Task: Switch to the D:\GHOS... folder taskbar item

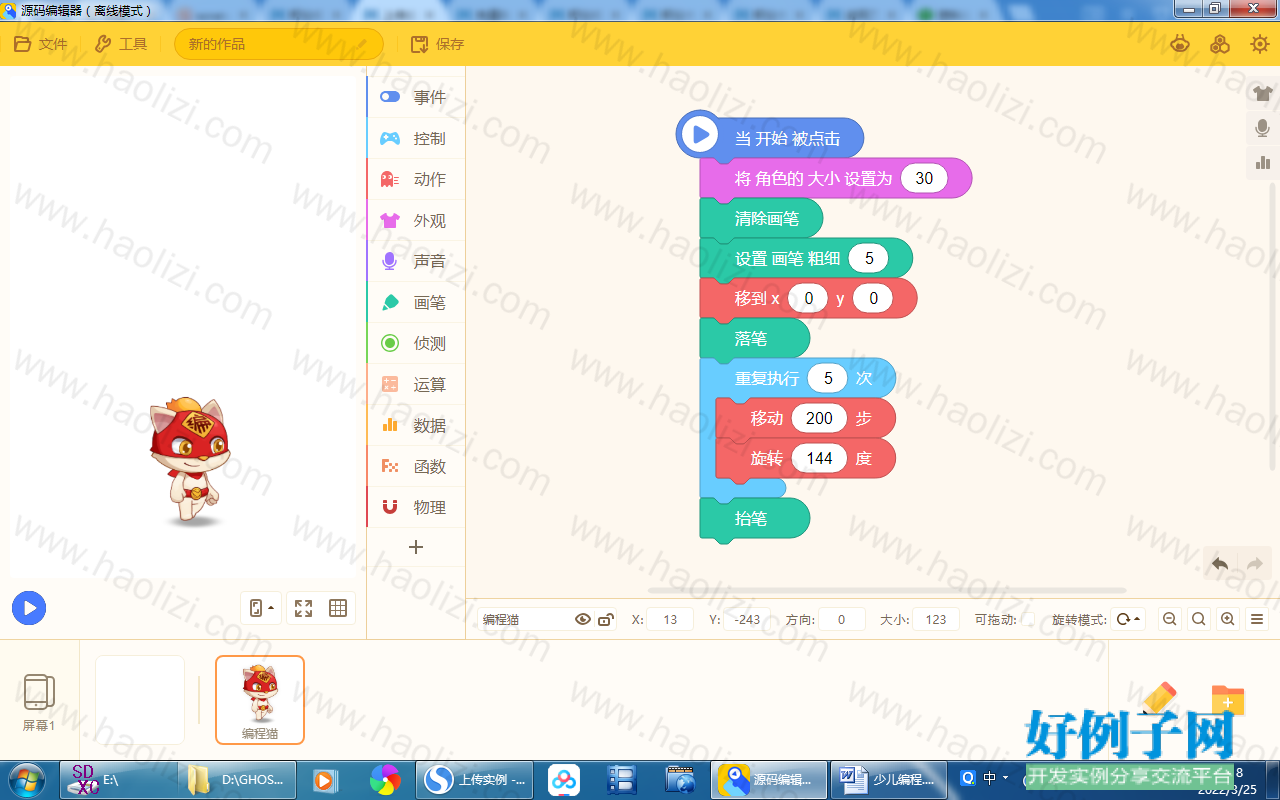Action: click(237, 779)
